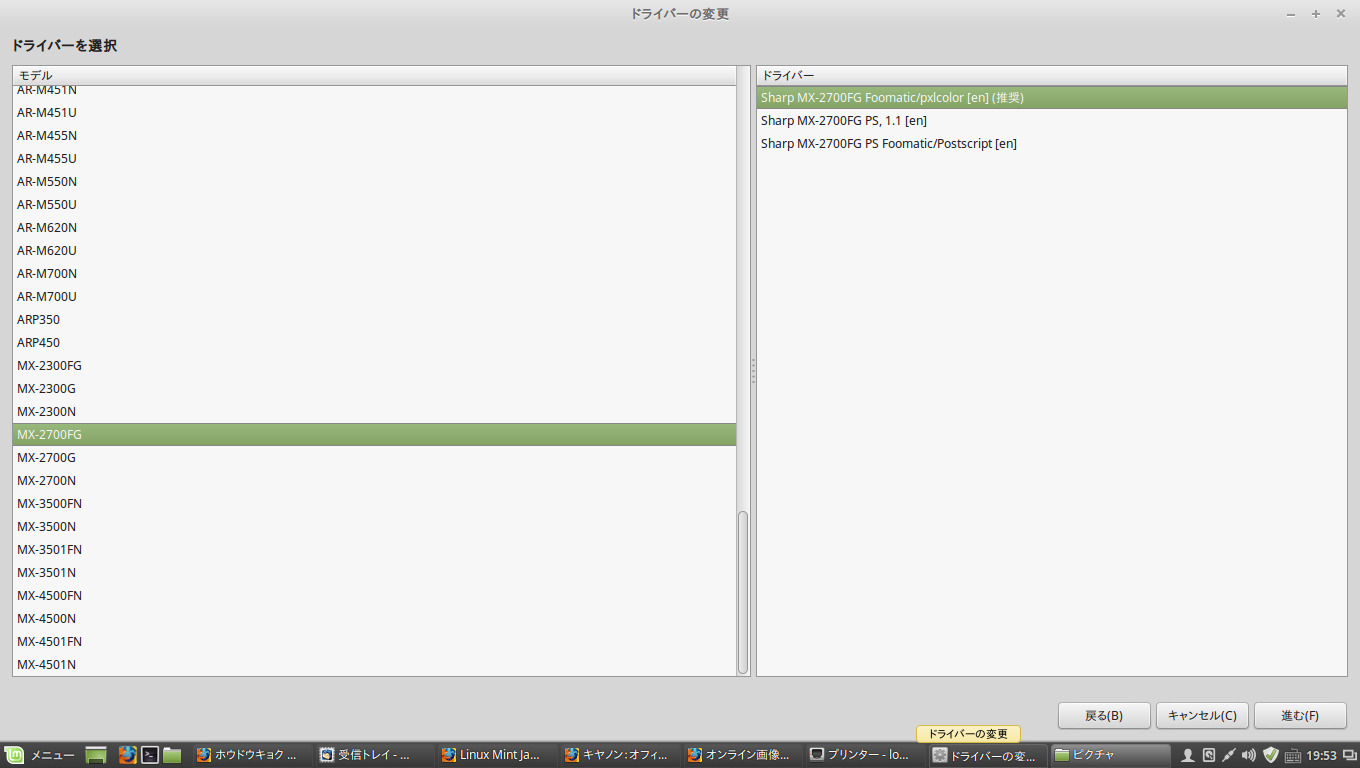1360x768 pixels.
Task: Select model ARP450
Action: 374,343
